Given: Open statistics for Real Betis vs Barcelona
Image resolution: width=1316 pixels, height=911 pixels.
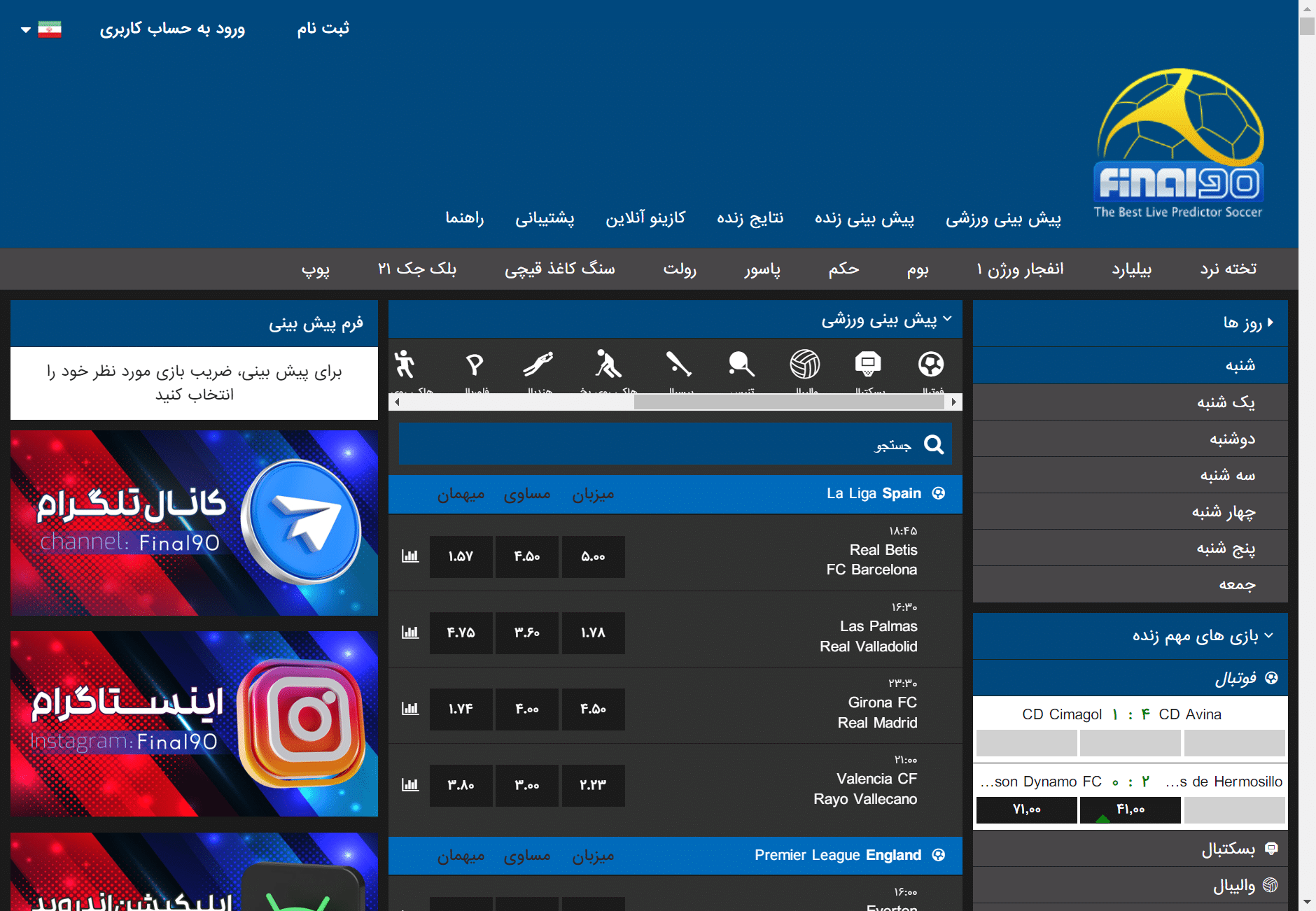Looking at the screenshot, I should pos(410,556).
